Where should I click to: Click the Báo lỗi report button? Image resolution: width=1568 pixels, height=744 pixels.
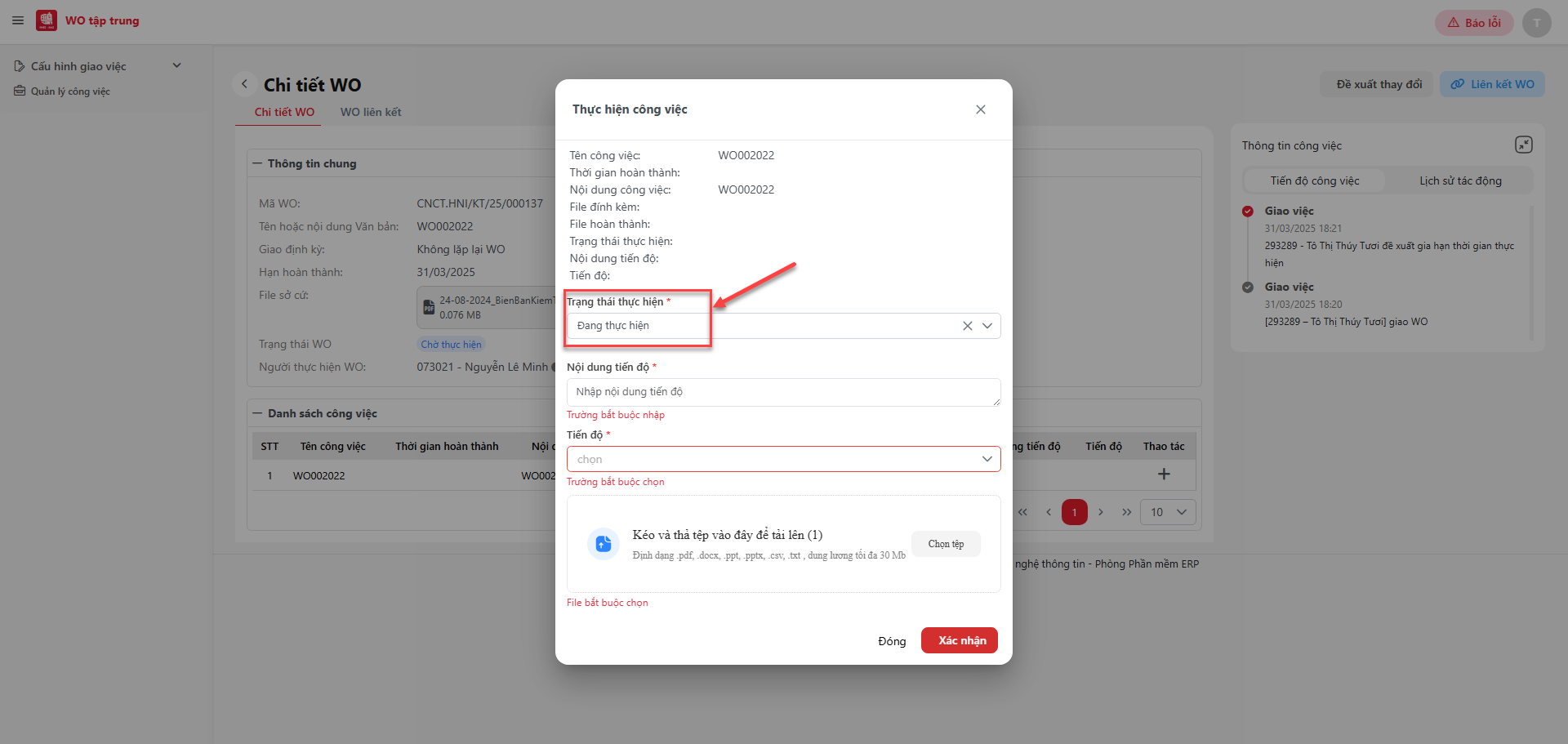[x=1474, y=23]
